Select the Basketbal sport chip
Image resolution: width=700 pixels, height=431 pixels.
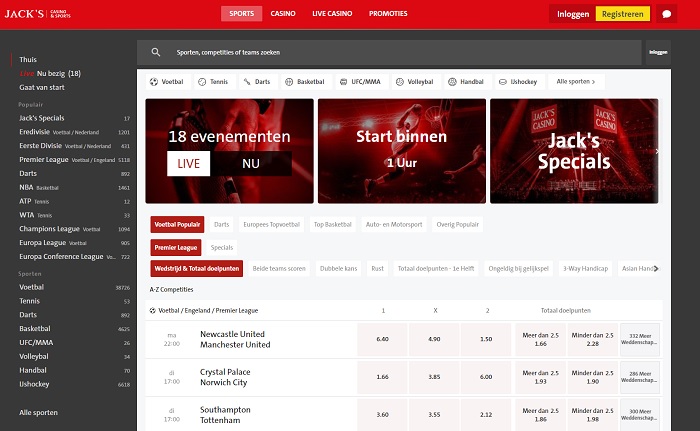[306, 82]
